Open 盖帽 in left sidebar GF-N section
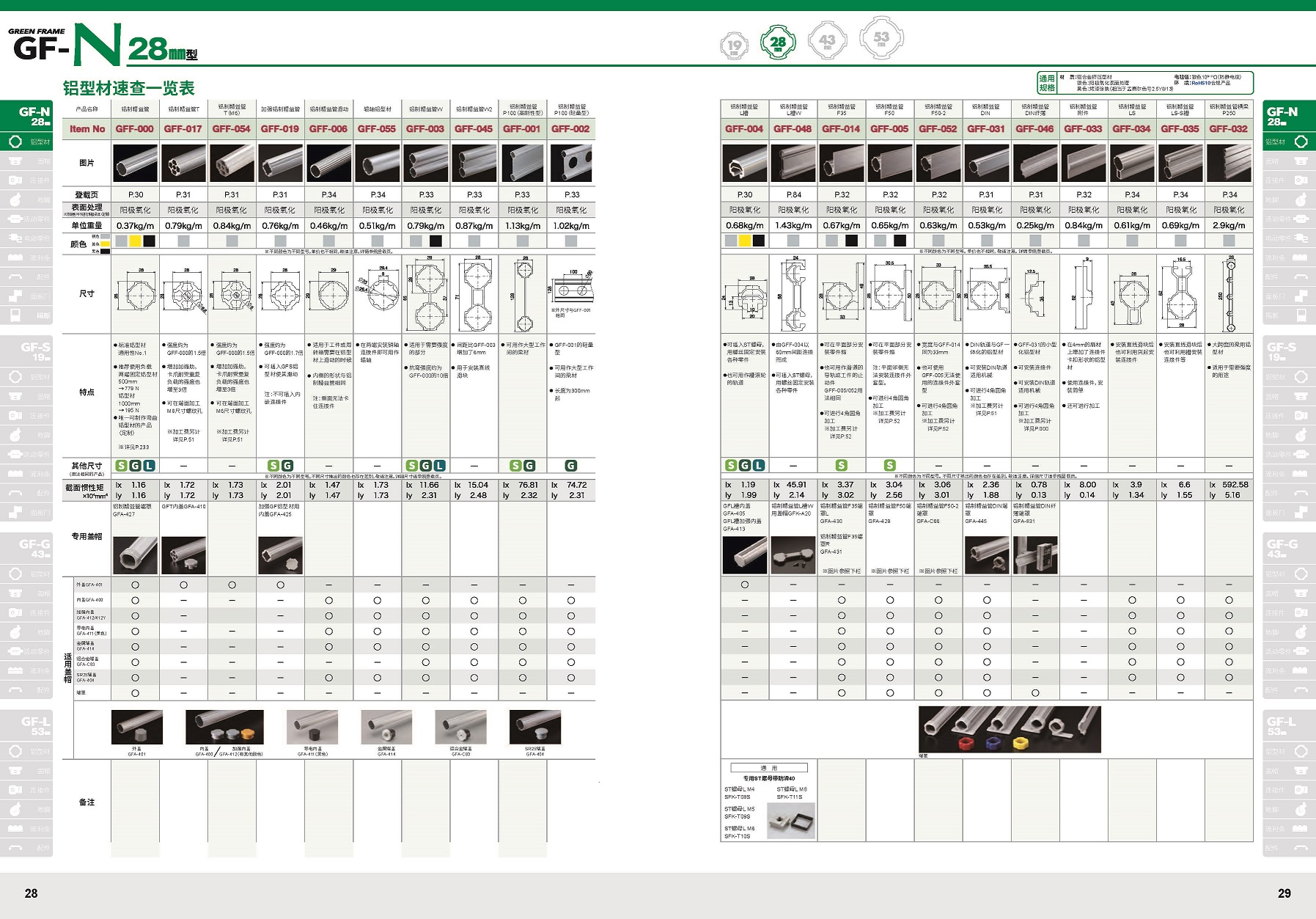The height and width of the screenshot is (919, 1316). [x=26, y=161]
